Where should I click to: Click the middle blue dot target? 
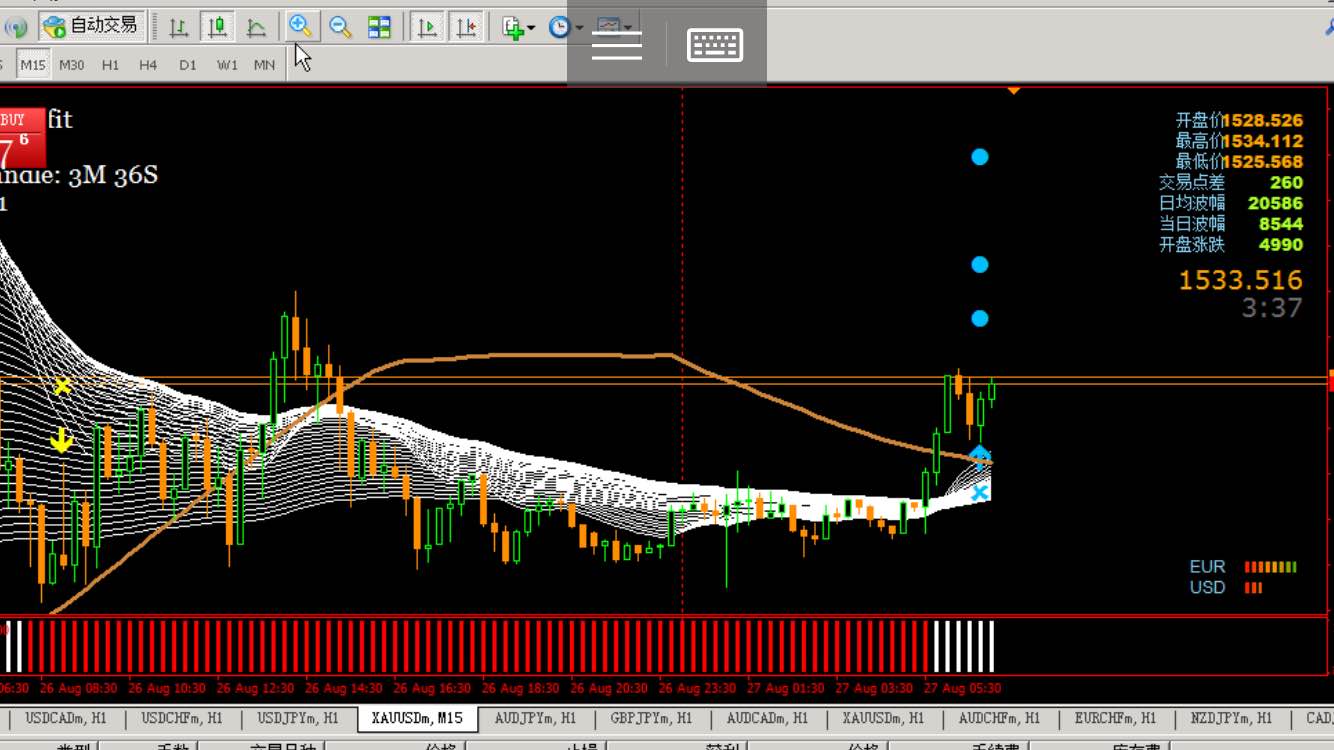coord(980,264)
